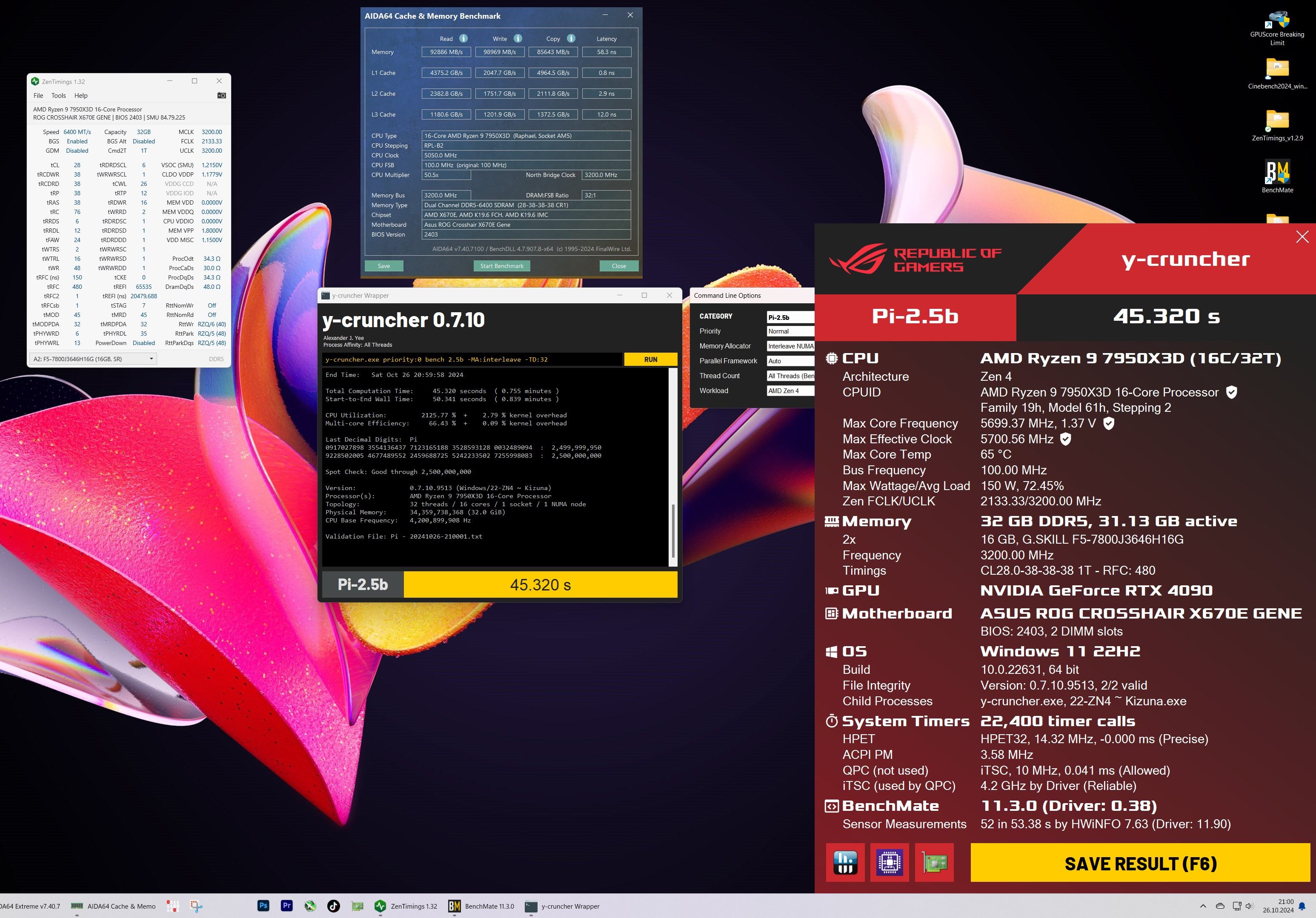1316x918 pixels.
Task: Click the Copy info icon in AIDA64
Action: 571,38
